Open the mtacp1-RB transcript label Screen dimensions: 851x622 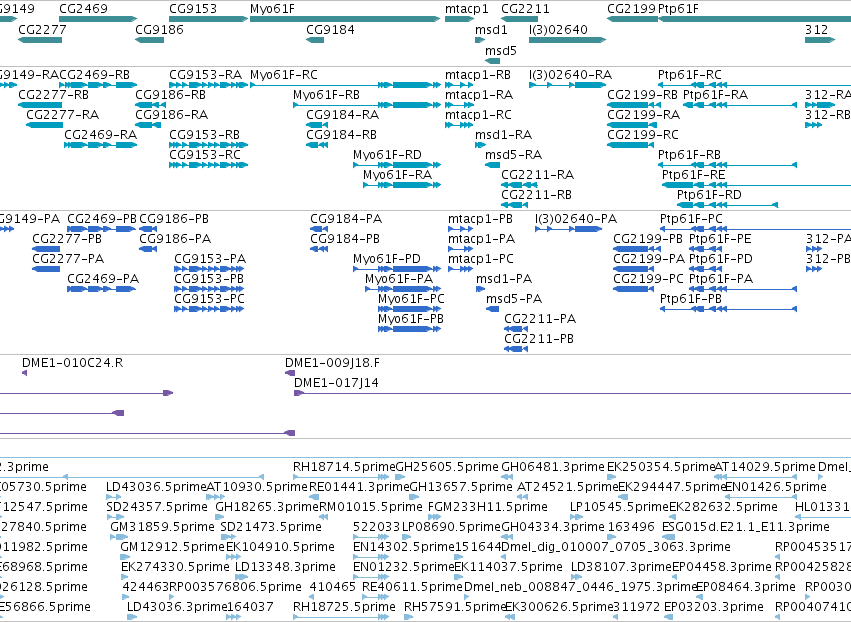tap(478, 74)
